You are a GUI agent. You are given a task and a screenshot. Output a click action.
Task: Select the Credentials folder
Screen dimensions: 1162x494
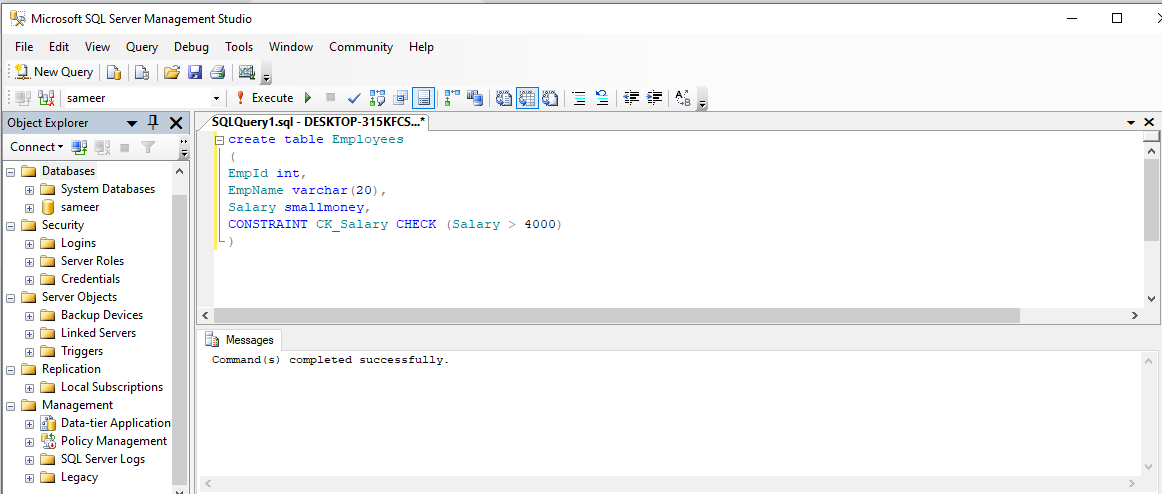point(90,278)
